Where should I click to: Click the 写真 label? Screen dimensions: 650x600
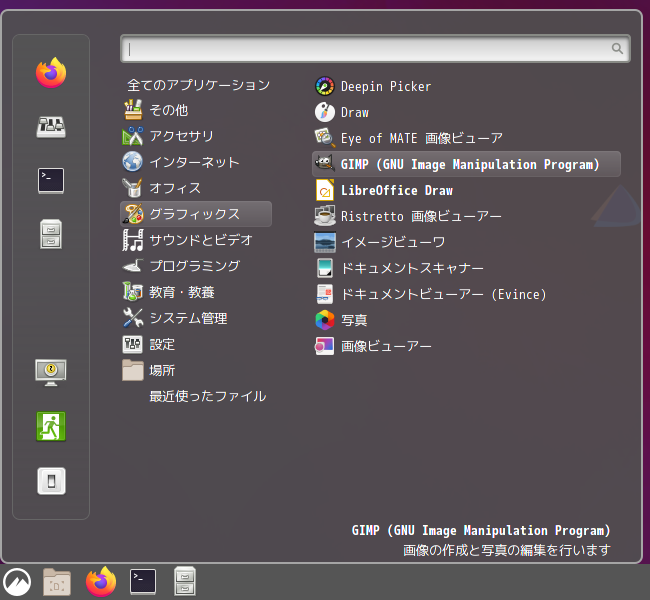(x=354, y=320)
